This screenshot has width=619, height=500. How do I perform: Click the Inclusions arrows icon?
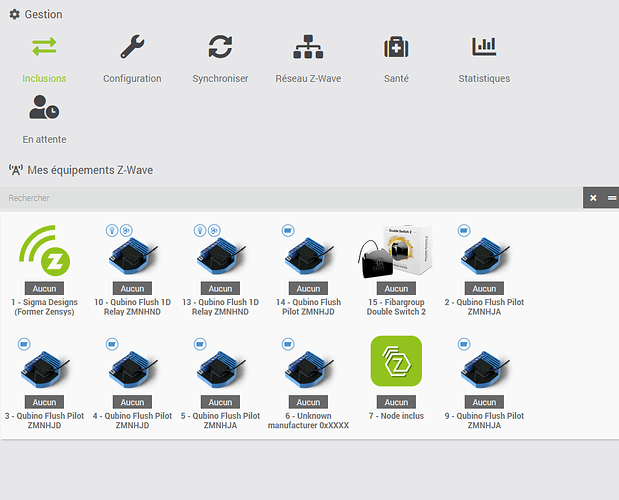(44, 47)
